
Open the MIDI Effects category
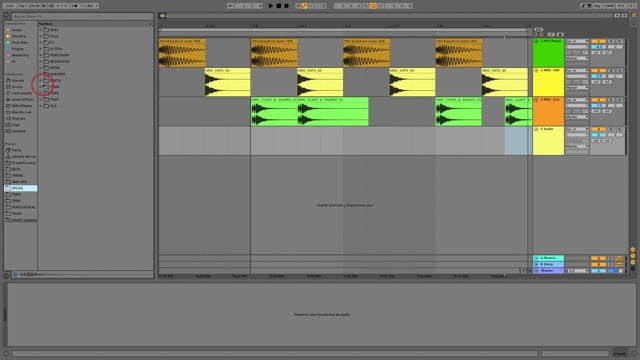(x=19, y=106)
